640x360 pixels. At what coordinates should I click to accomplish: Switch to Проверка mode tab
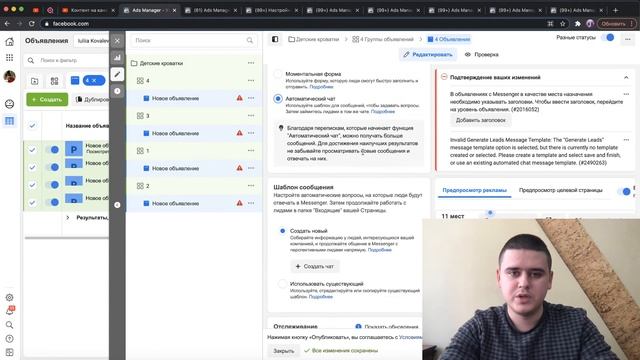click(482, 54)
